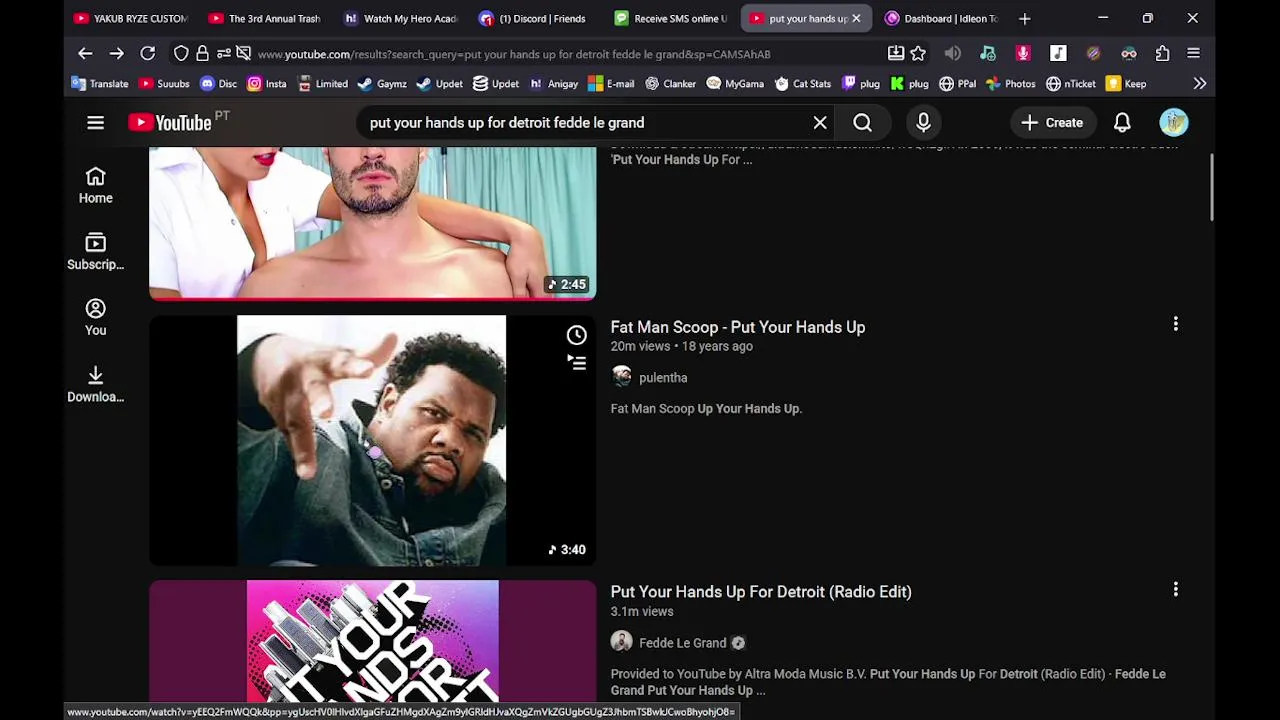Open the browser application menu

[x=1193, y=53]
